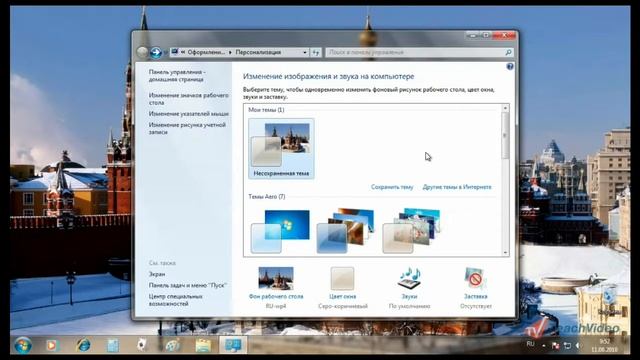The image size is (640, 360).
Task: Select the third Aero theme thumbnail
Action: click(411, 231)
